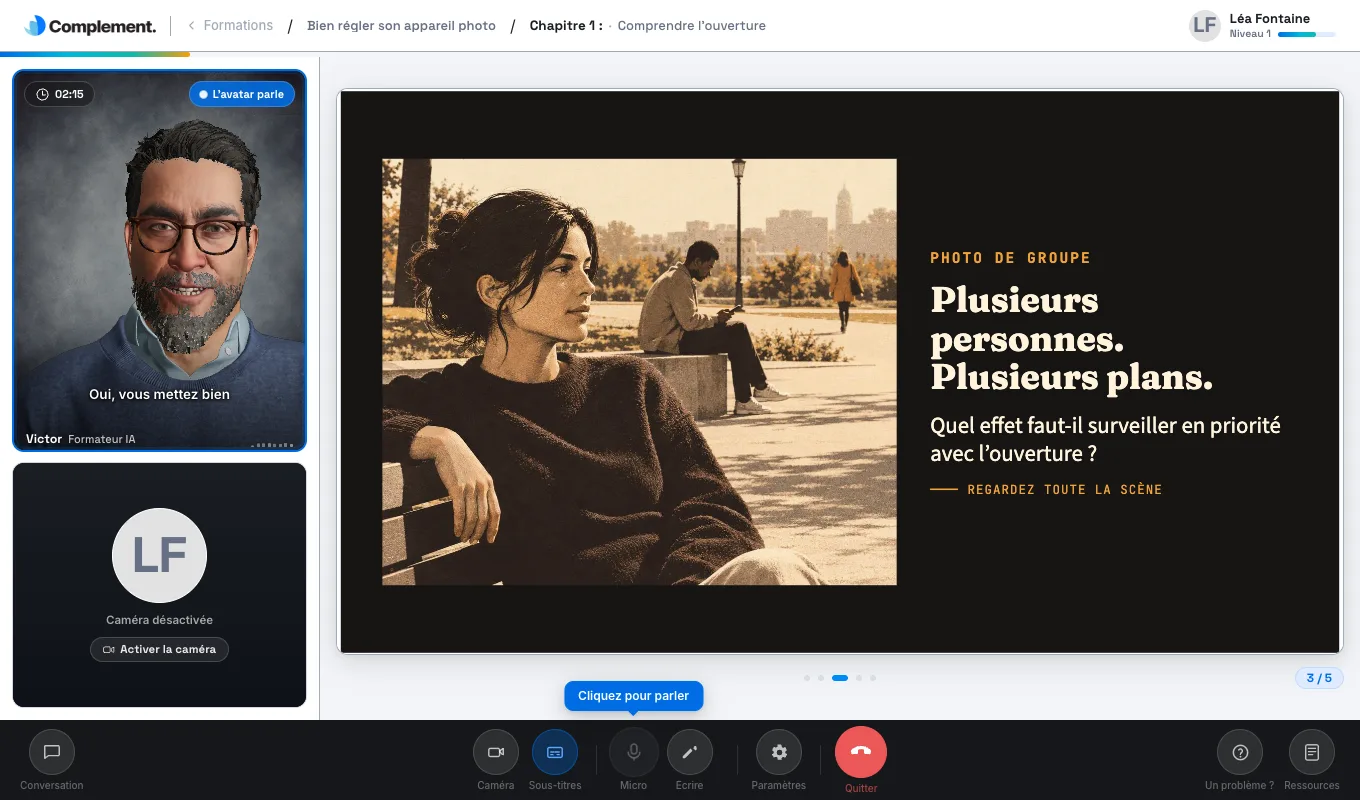Click 'REGARDEZ TOUTE LA SCÈNE' slide caption

pyautogui.click(x=1065, y=490)
